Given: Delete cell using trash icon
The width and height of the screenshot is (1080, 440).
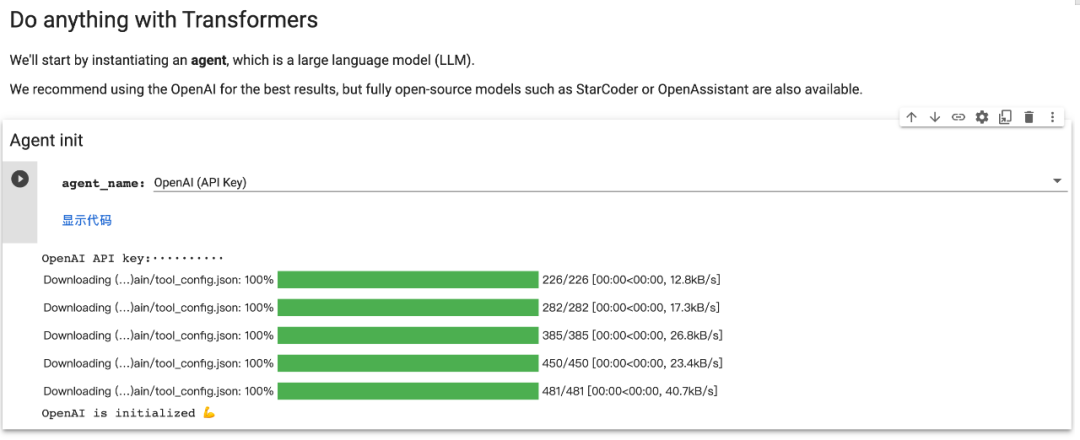Looking at the screenshot, I should click(x=1029, y=117).
